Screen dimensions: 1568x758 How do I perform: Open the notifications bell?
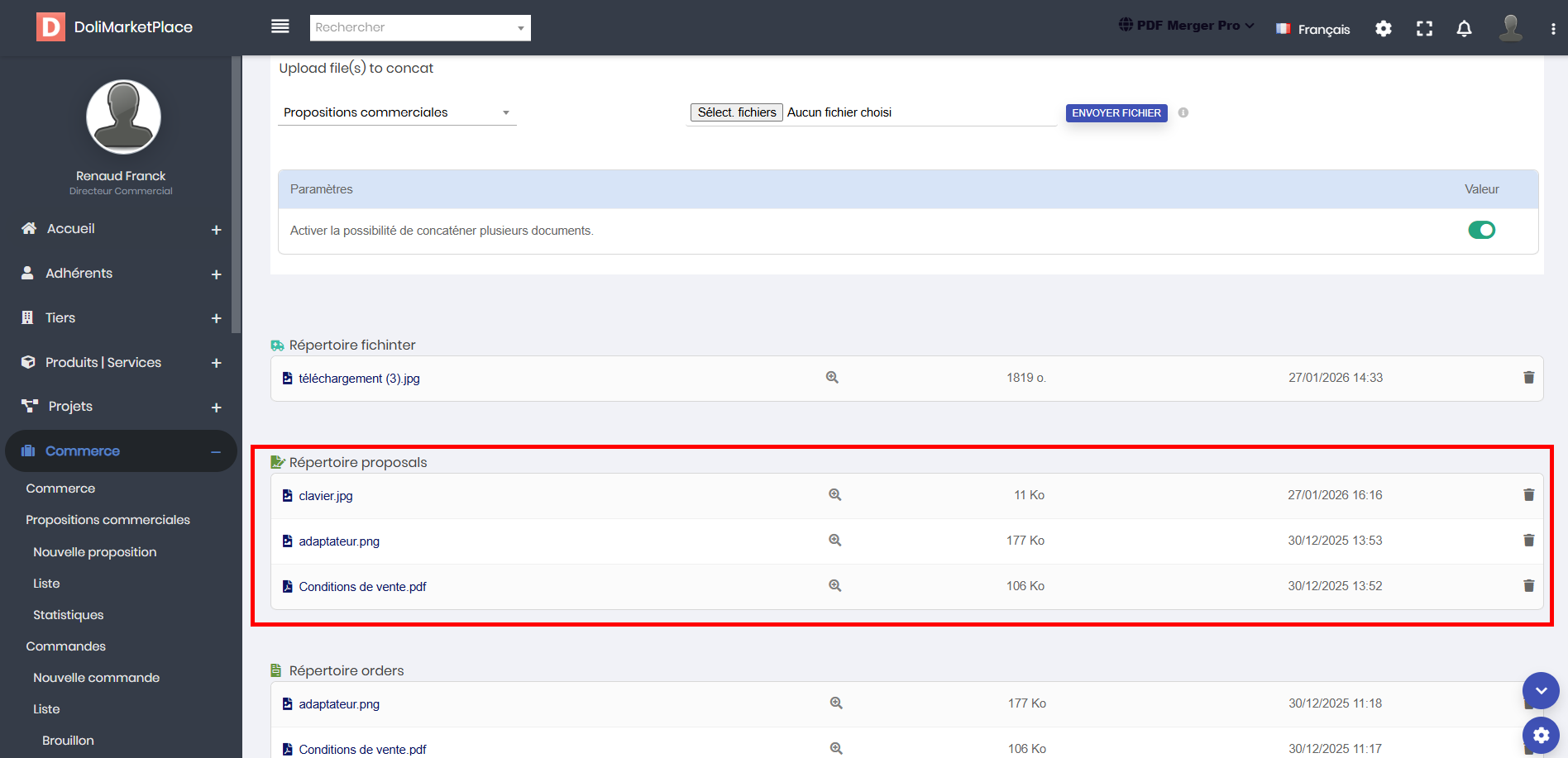click(1464, 29)
